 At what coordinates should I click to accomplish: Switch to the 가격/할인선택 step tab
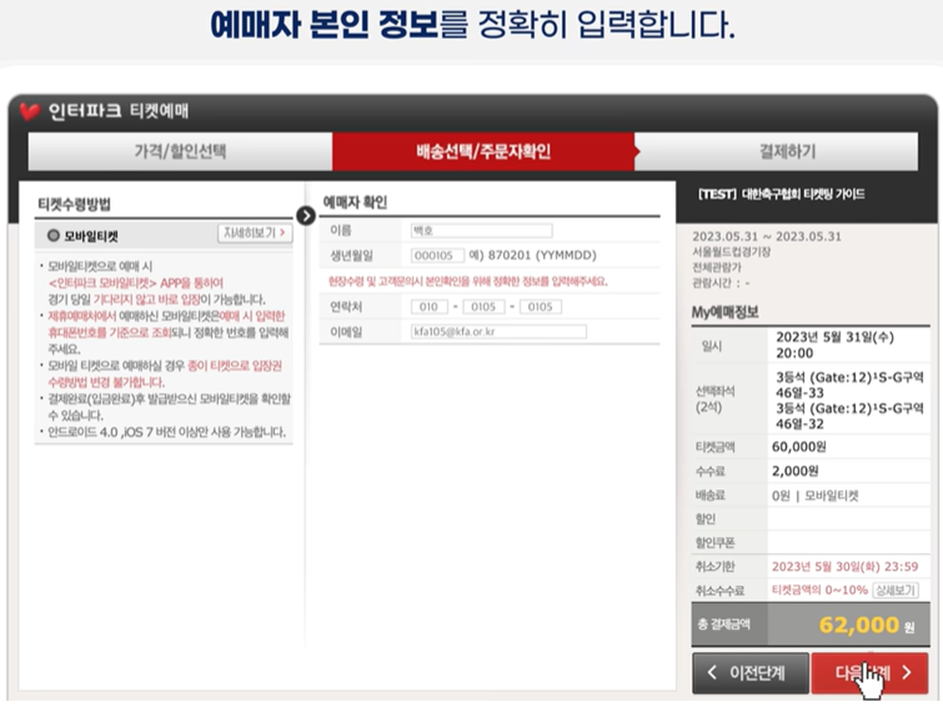click(x=180, y=152)
